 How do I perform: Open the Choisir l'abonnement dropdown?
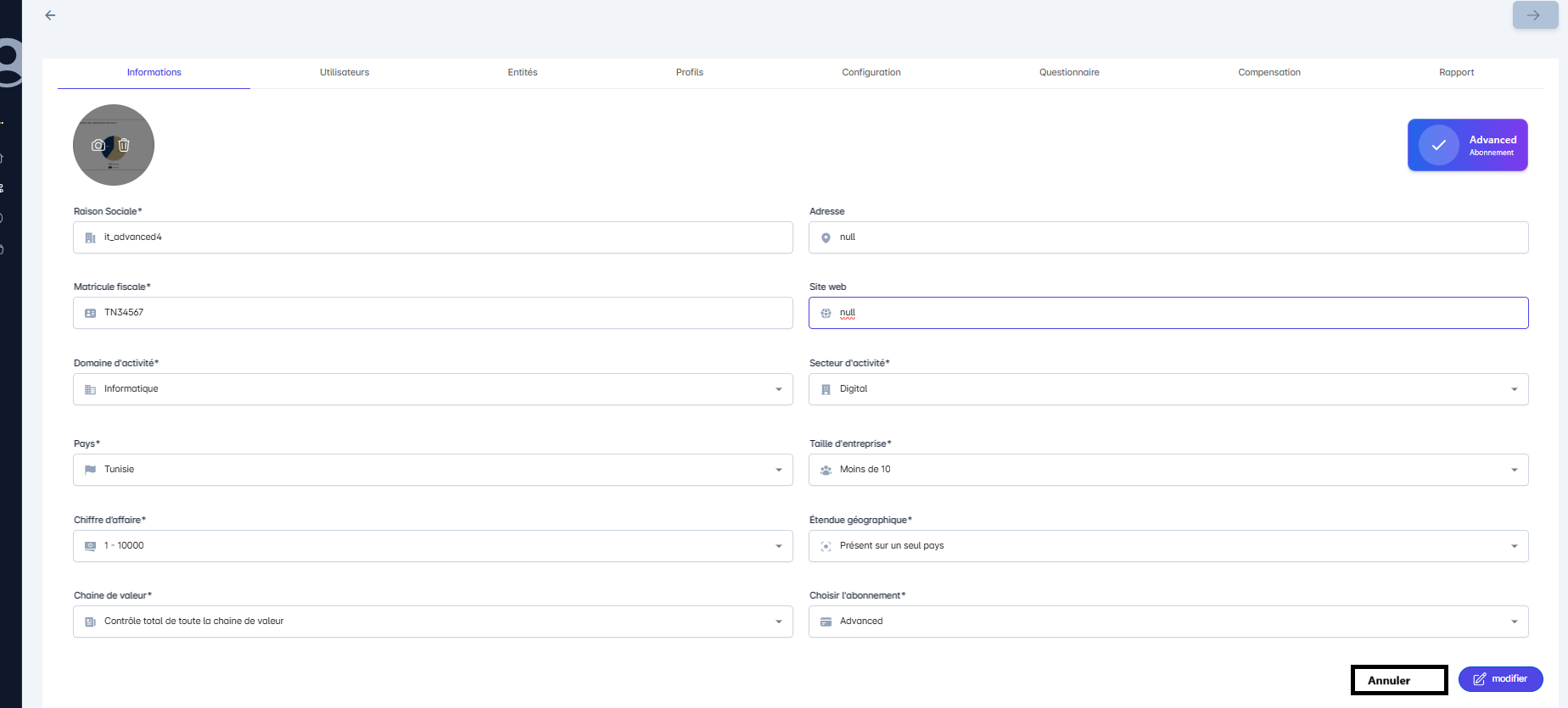[1514, 622]
